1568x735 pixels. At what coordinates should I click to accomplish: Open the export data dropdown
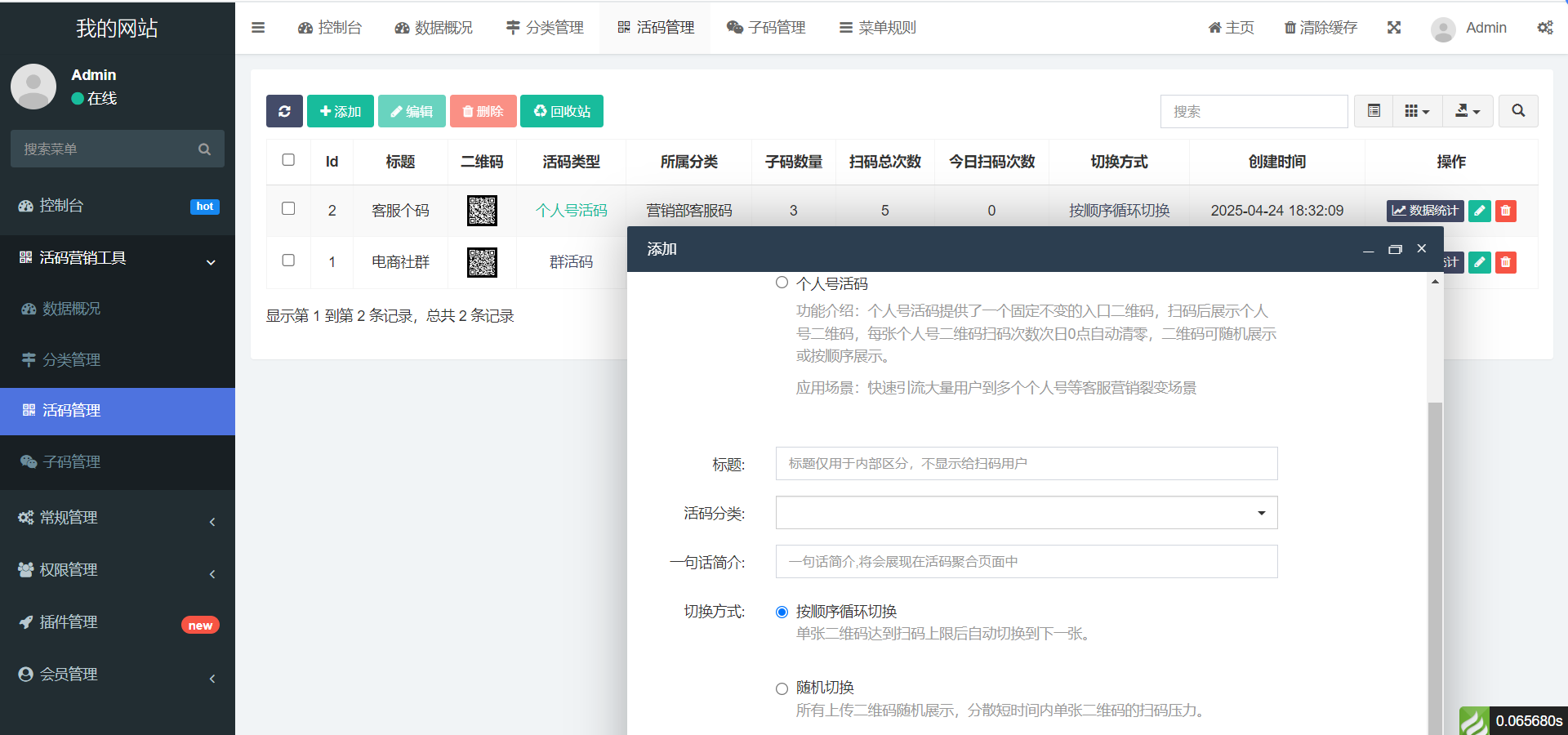tap(1468, 111)
